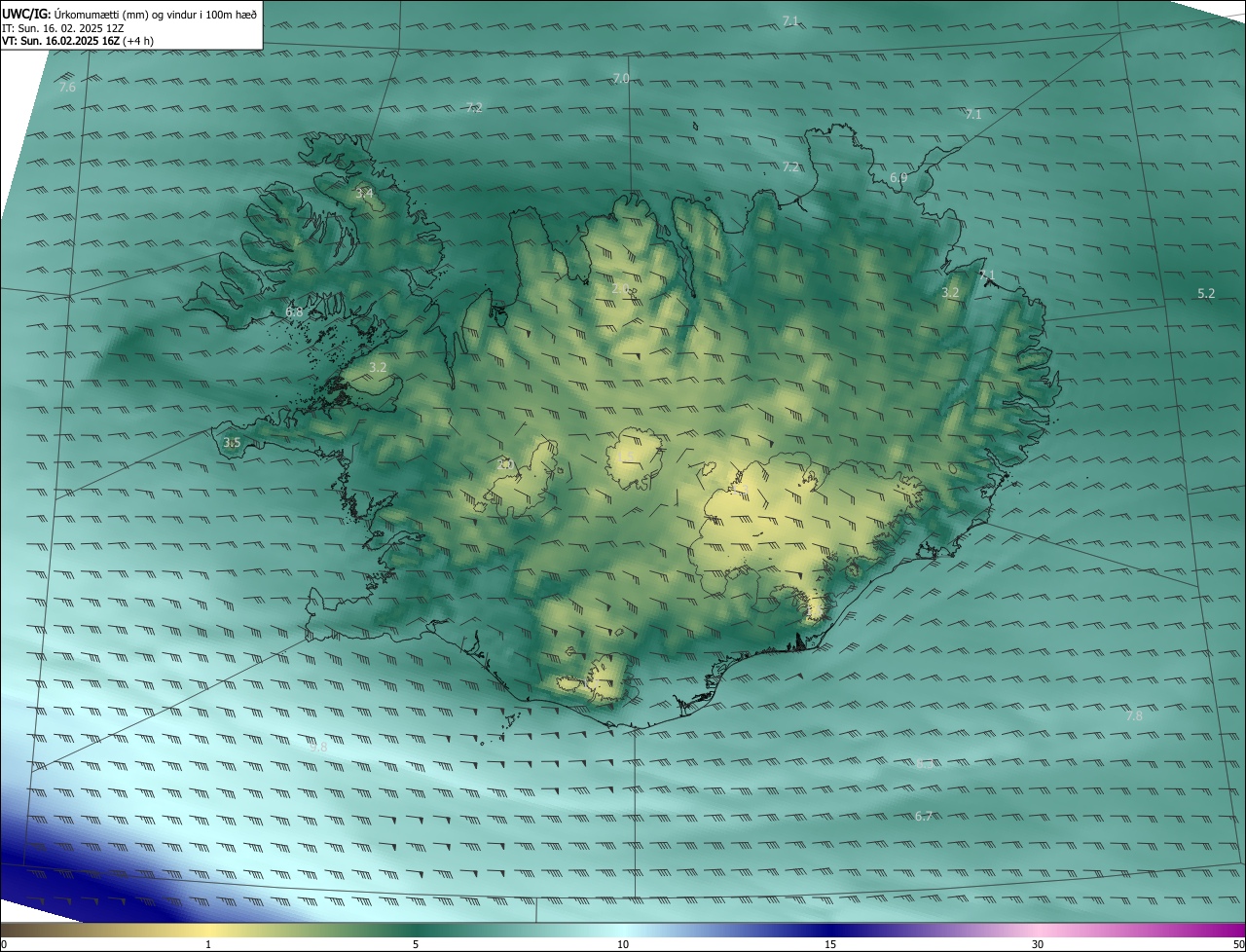
Task: Select the 6.7 value label over the sea
Action: click(x=924, y=816)
